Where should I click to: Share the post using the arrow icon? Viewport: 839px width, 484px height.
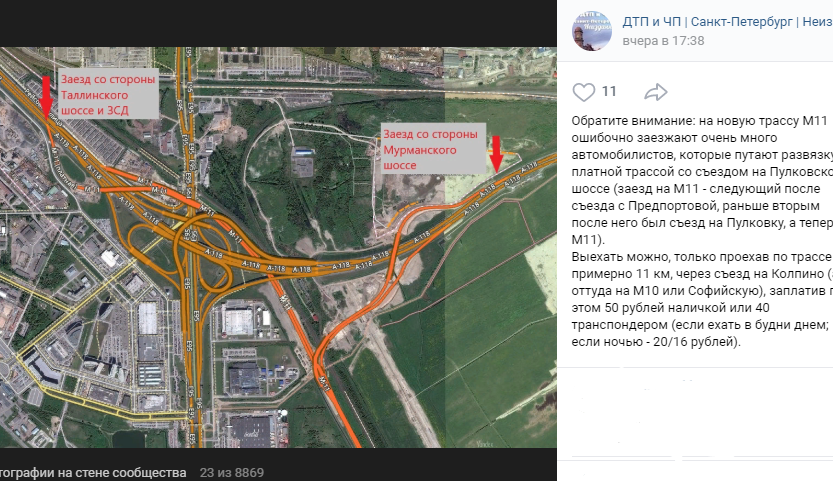655,92
